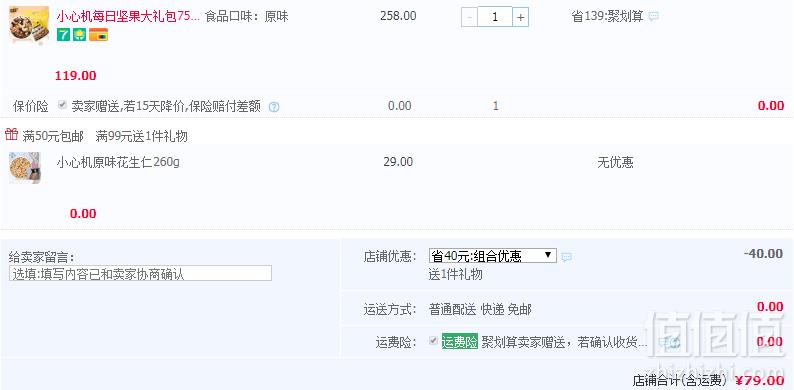The width and height of the screenshot is (794, 390).
Task: Click the red gift box icon
Action: (12, 135)
